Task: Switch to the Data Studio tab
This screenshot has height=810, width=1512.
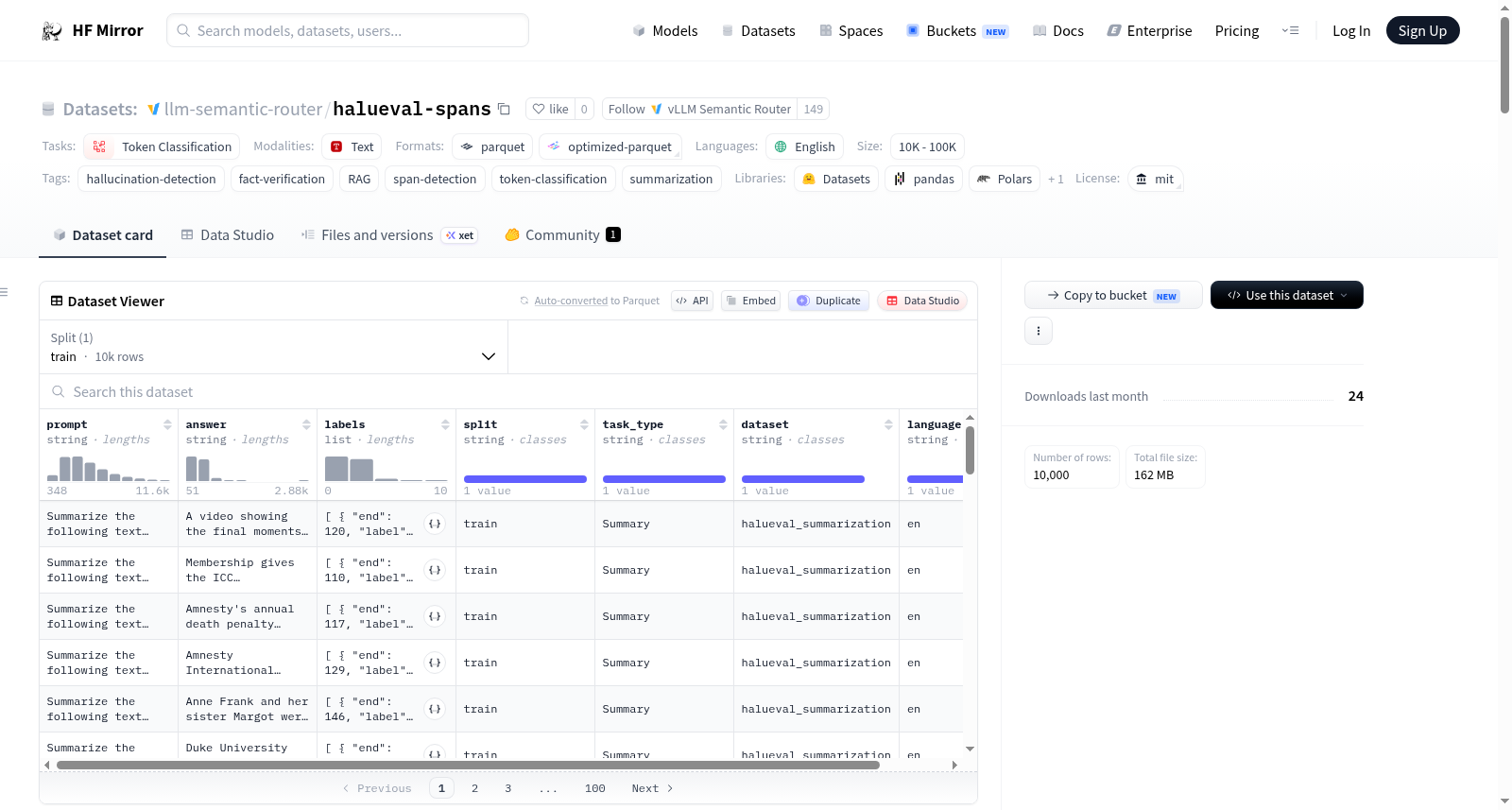Action: pos(227,235)
